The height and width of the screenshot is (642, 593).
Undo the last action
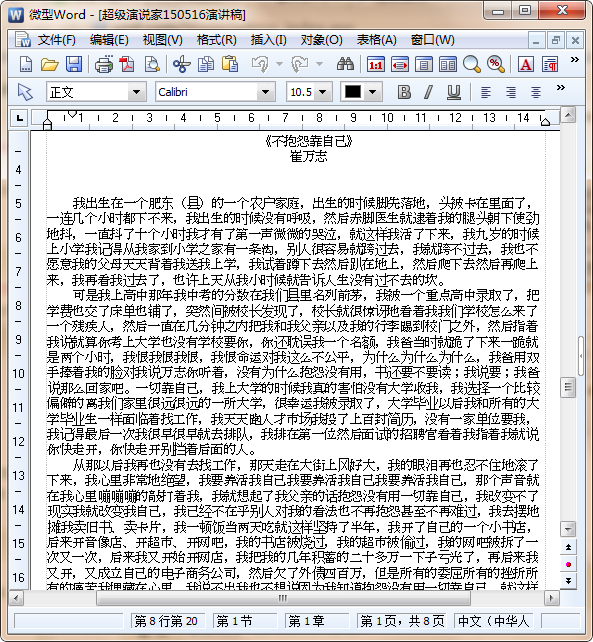click(x=260, y=65)
